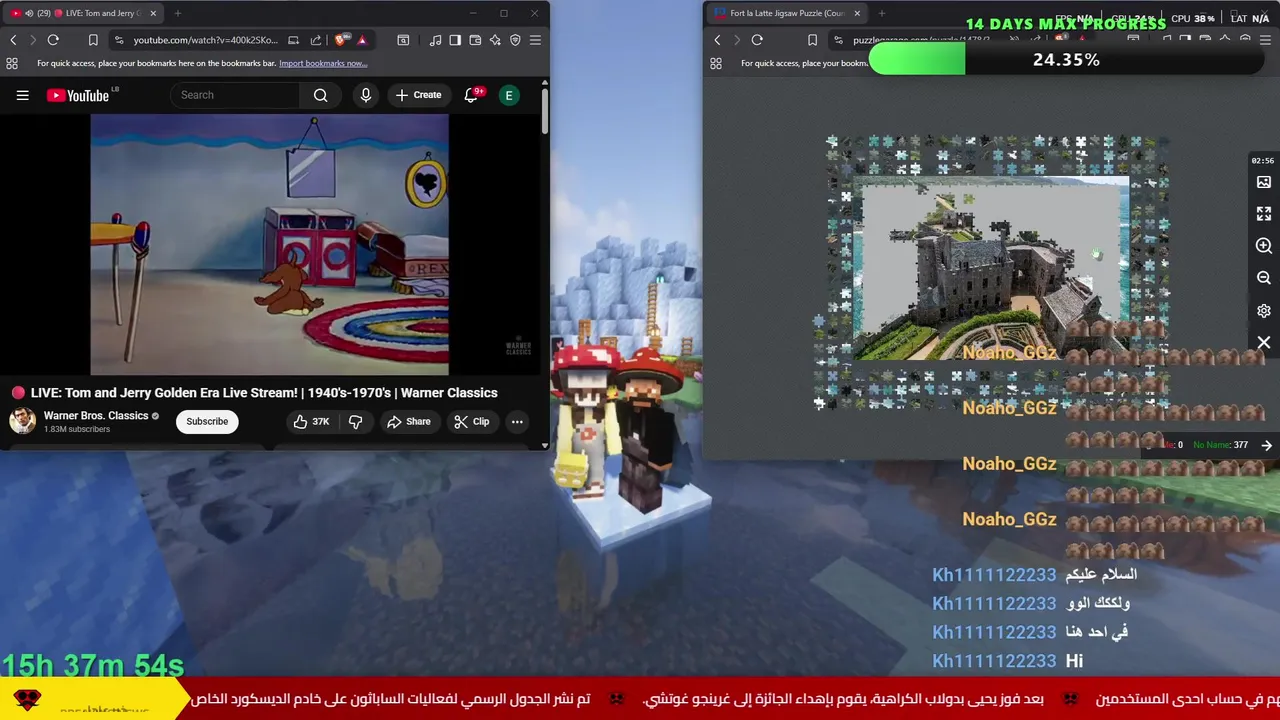
Task: Like the video with 37K likes
Action: coord(311,421)
